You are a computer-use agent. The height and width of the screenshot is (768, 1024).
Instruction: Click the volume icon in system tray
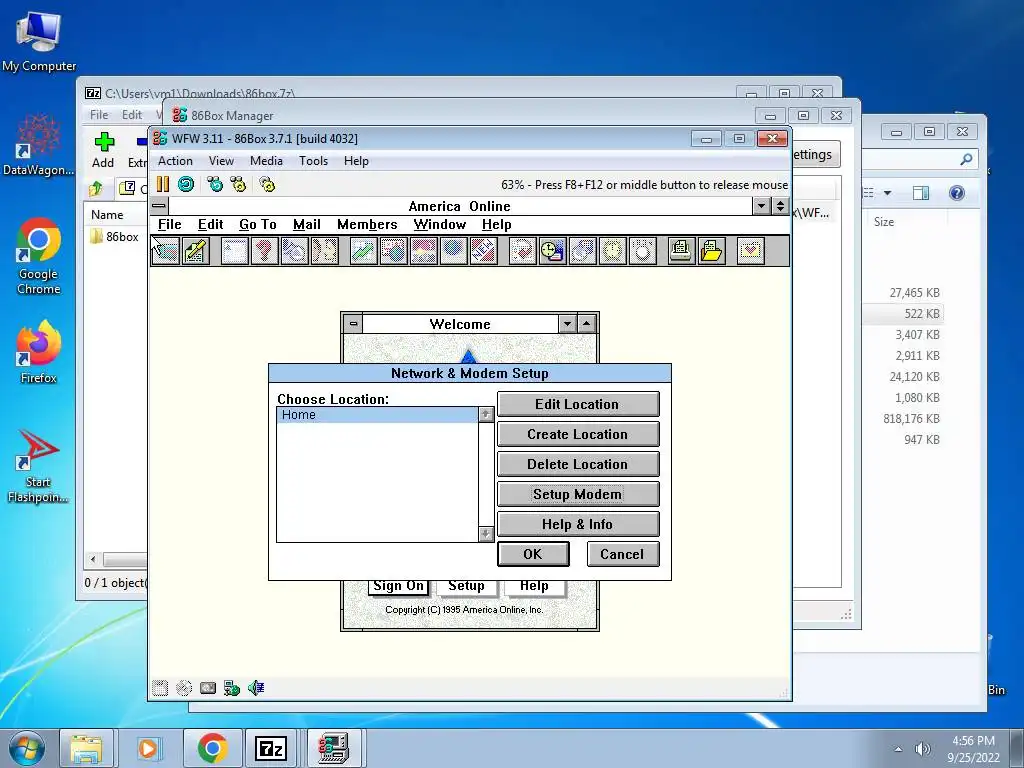922,749
